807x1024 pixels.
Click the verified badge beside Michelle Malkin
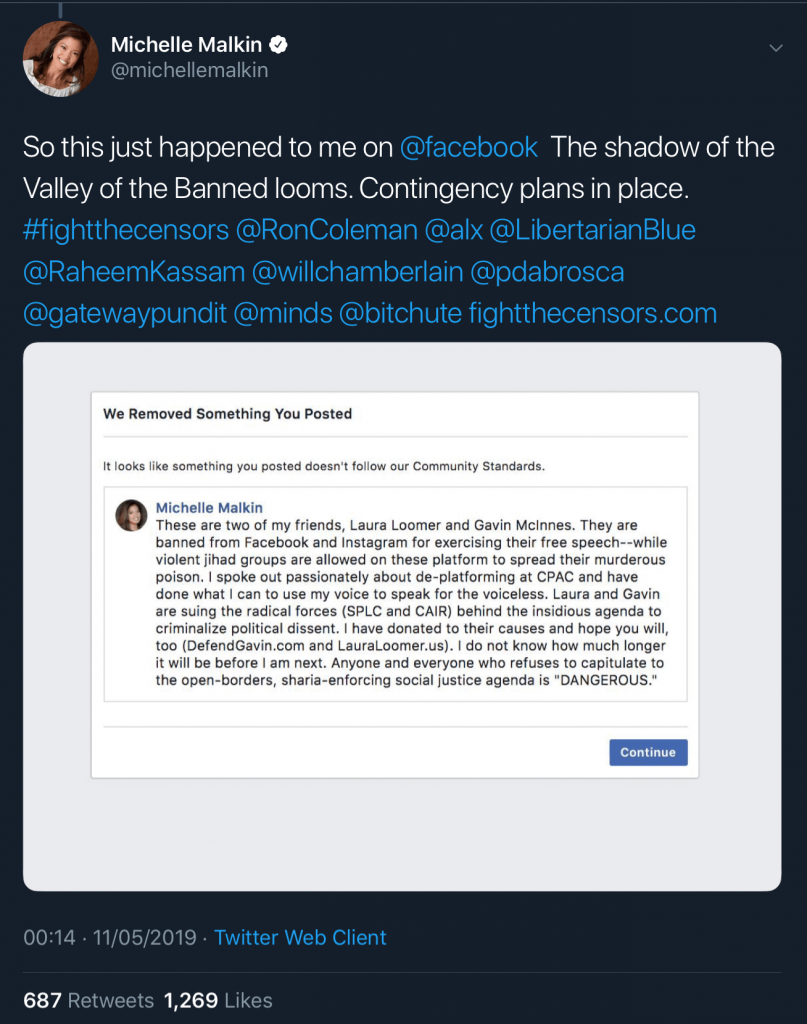pyautogui.click(x=282, y=45)
